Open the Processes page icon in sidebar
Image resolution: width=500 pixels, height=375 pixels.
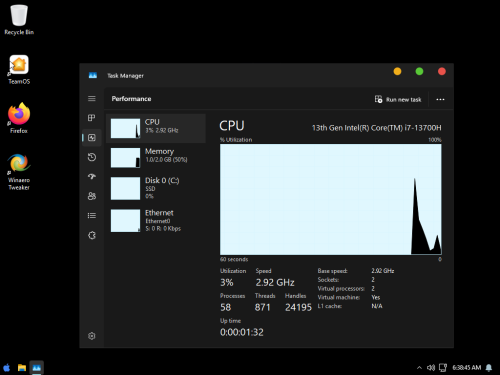click(92, 118)
